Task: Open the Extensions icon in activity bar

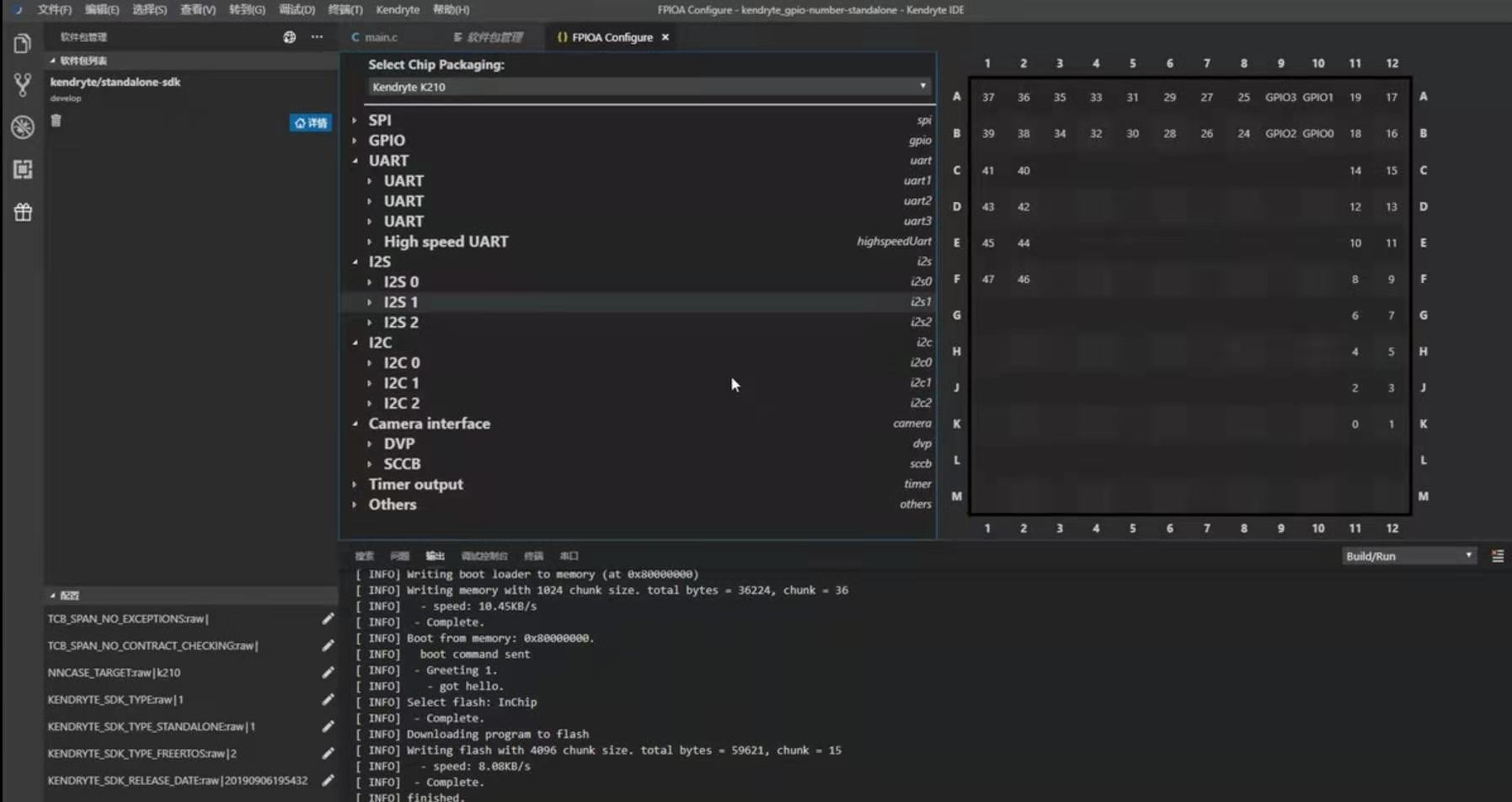Action: coord(23,169)
